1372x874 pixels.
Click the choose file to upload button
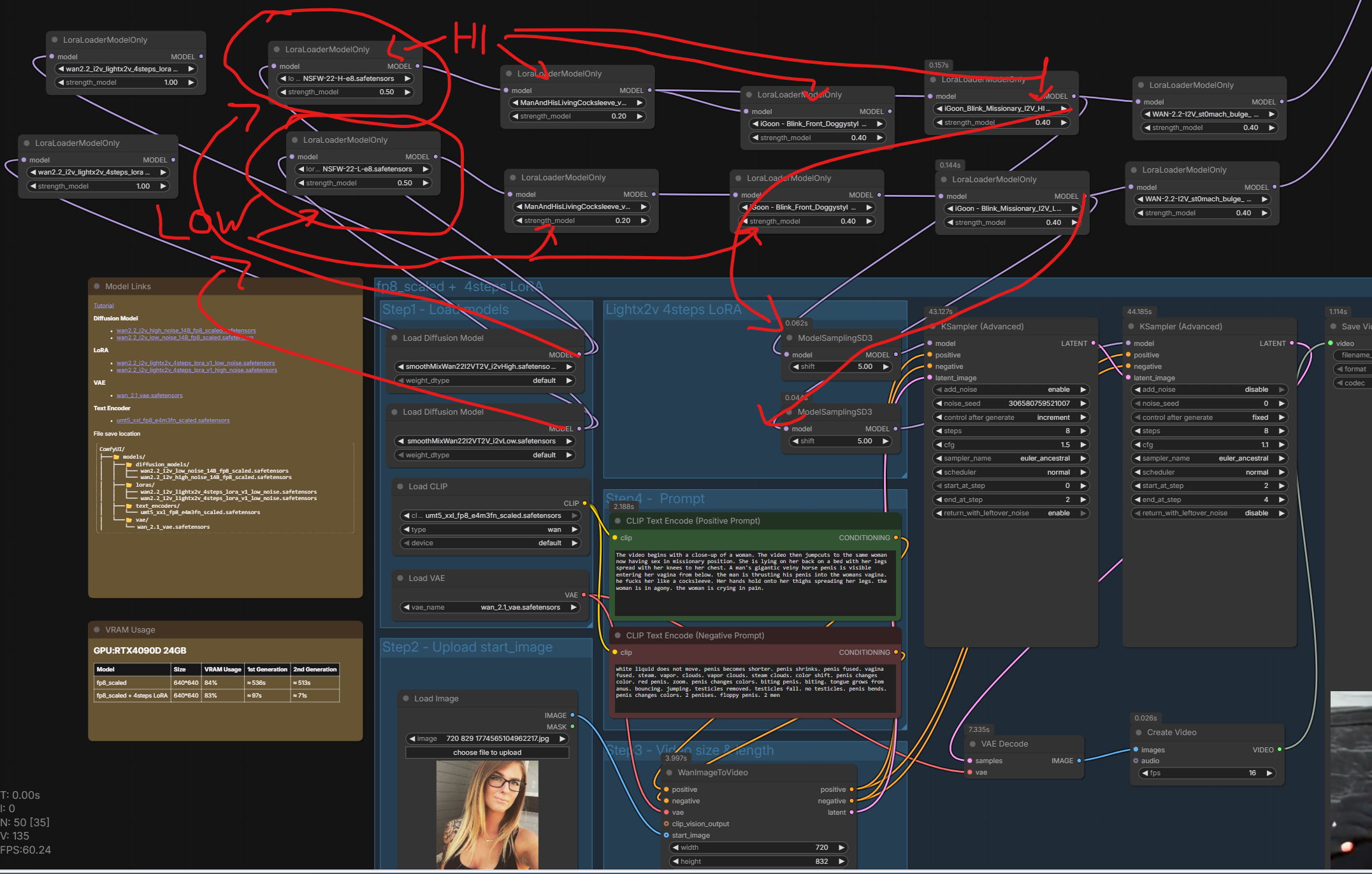click(x=487, y=753)
